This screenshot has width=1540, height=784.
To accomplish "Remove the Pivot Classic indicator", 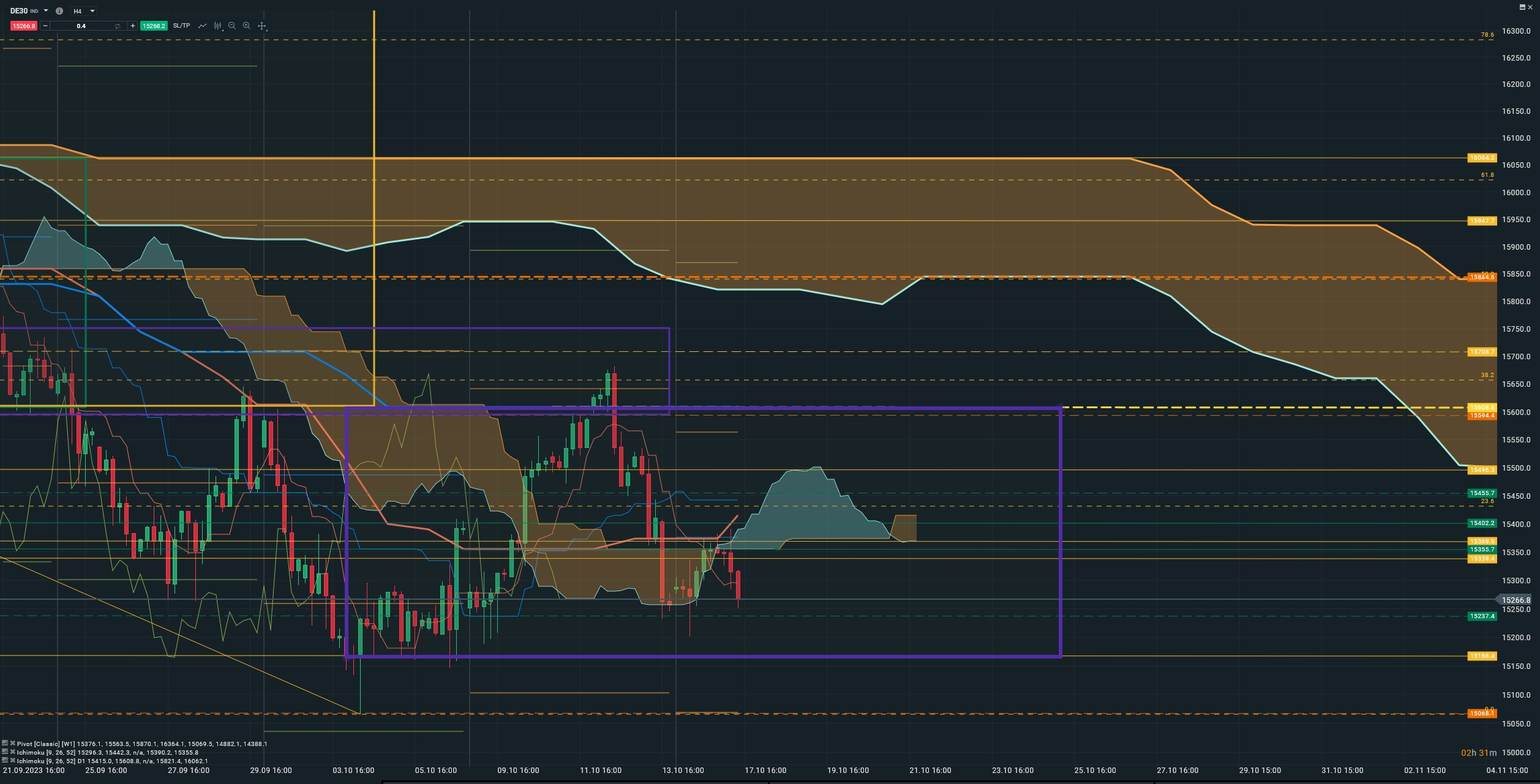I will coord(12,743).
